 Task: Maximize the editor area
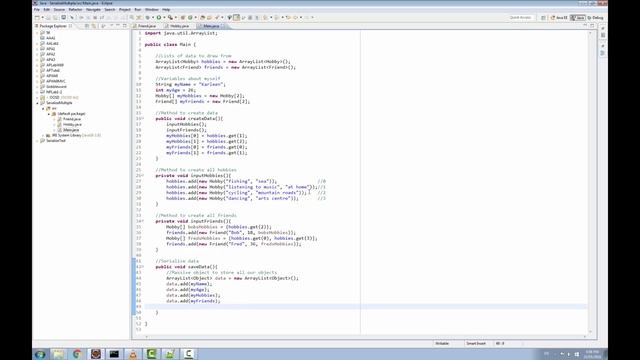(x=592, y=26)
